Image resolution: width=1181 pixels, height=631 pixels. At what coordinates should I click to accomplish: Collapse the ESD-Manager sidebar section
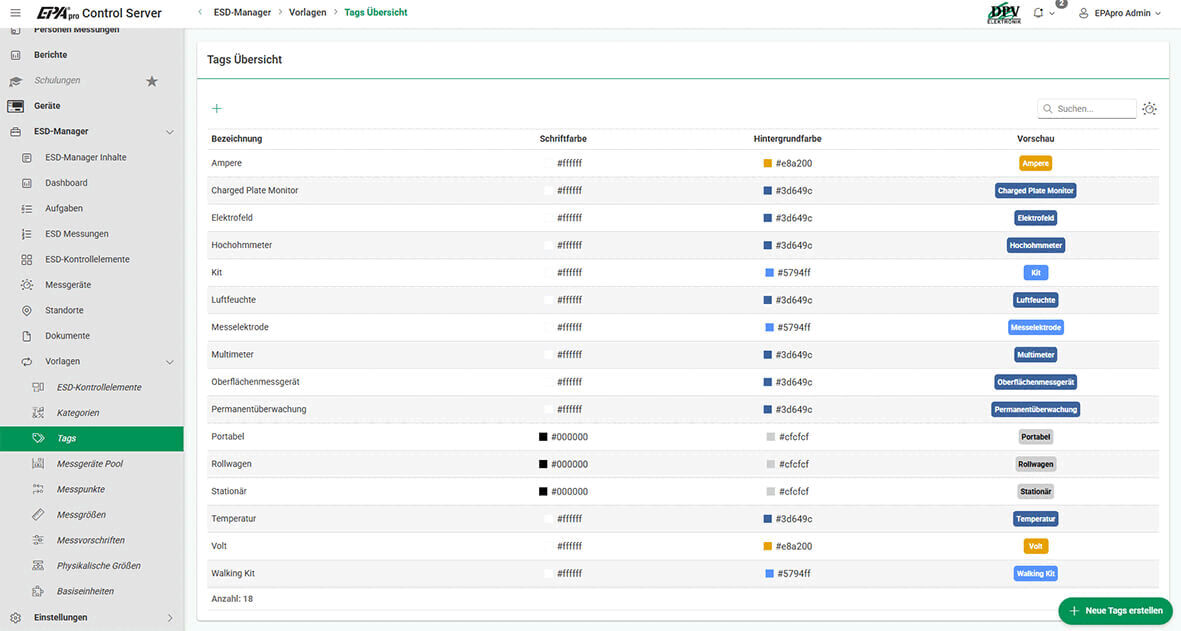click(x=169, y=132)
